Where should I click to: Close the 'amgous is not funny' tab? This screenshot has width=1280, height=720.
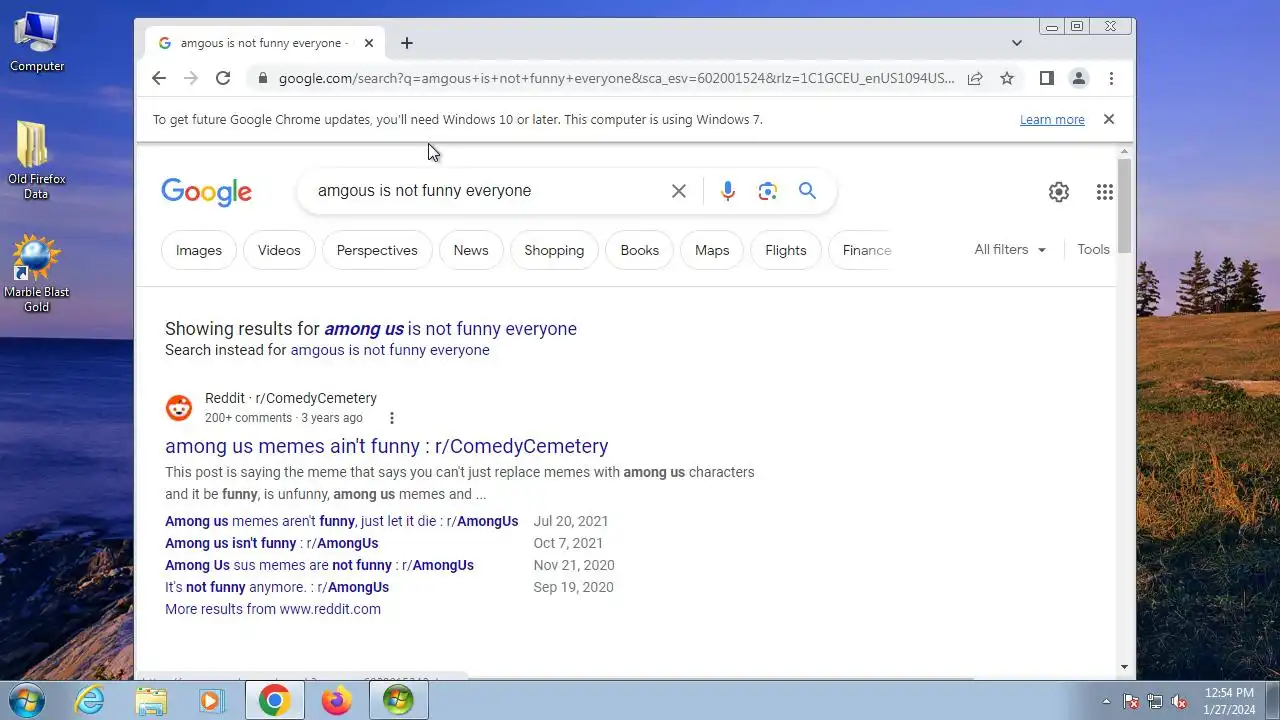tap(369, 43)
